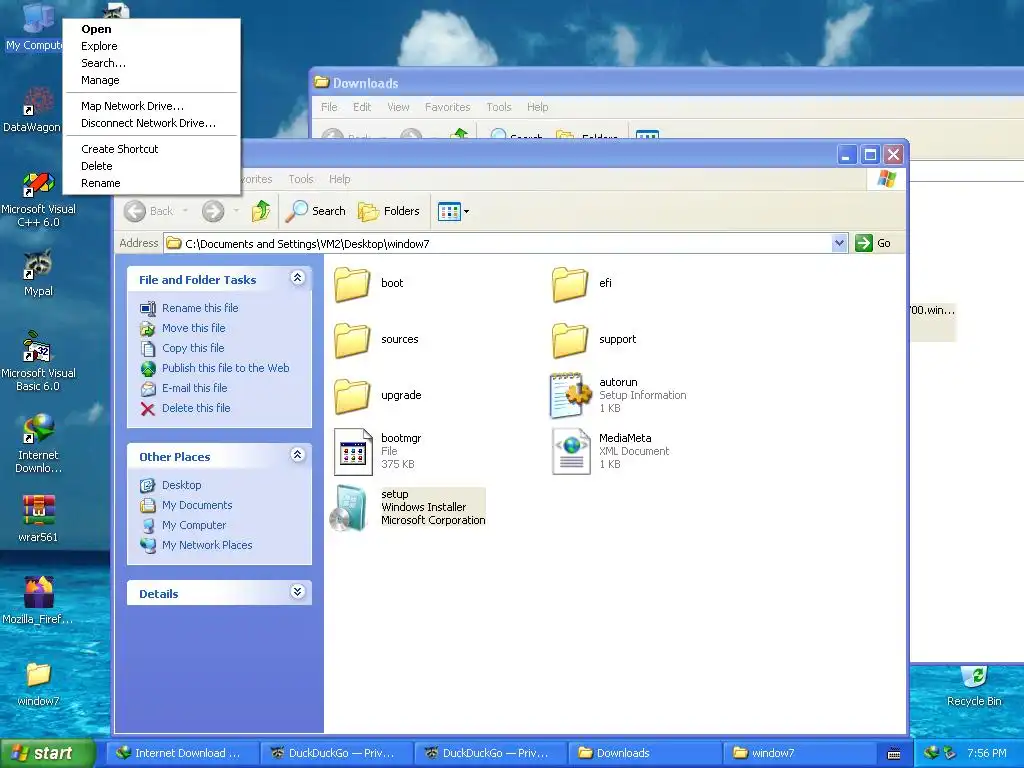
Task: Open the address bar dropdown arrow
Action: (x=839, y=244)
